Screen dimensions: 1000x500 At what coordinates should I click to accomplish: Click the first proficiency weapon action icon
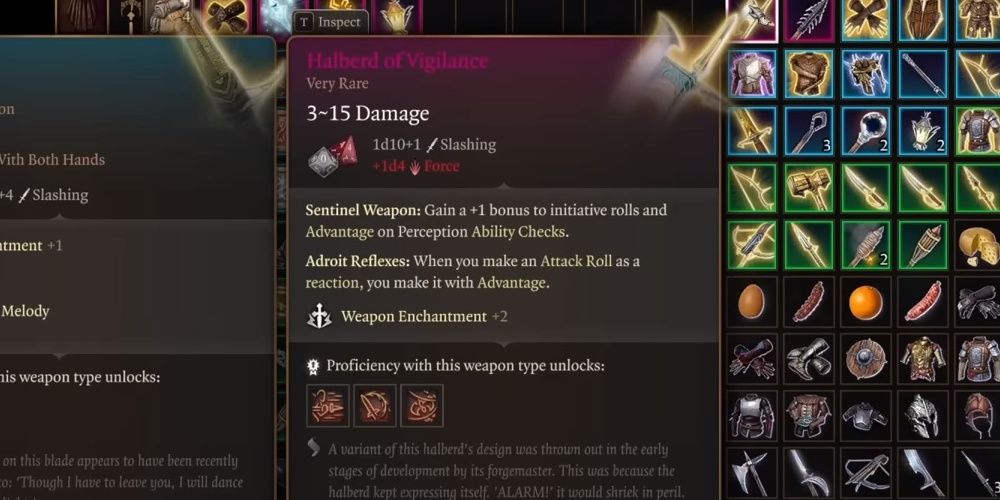coord(328,405)
